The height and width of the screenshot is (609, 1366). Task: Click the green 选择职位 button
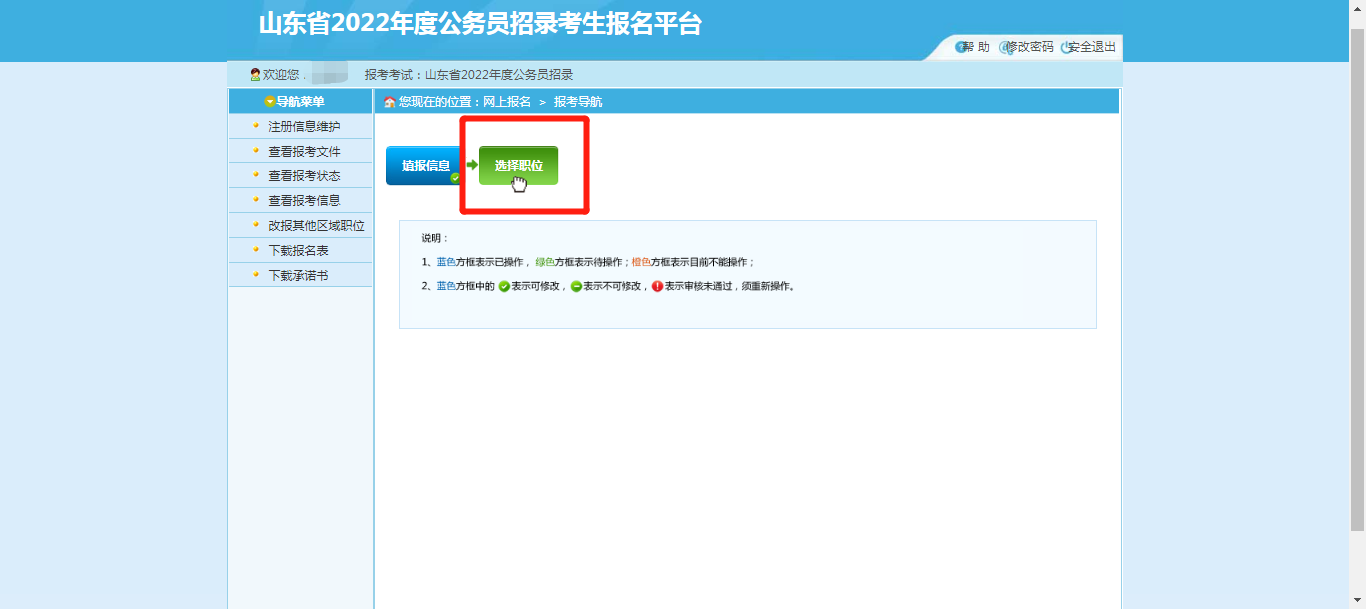tap(518, 165)
